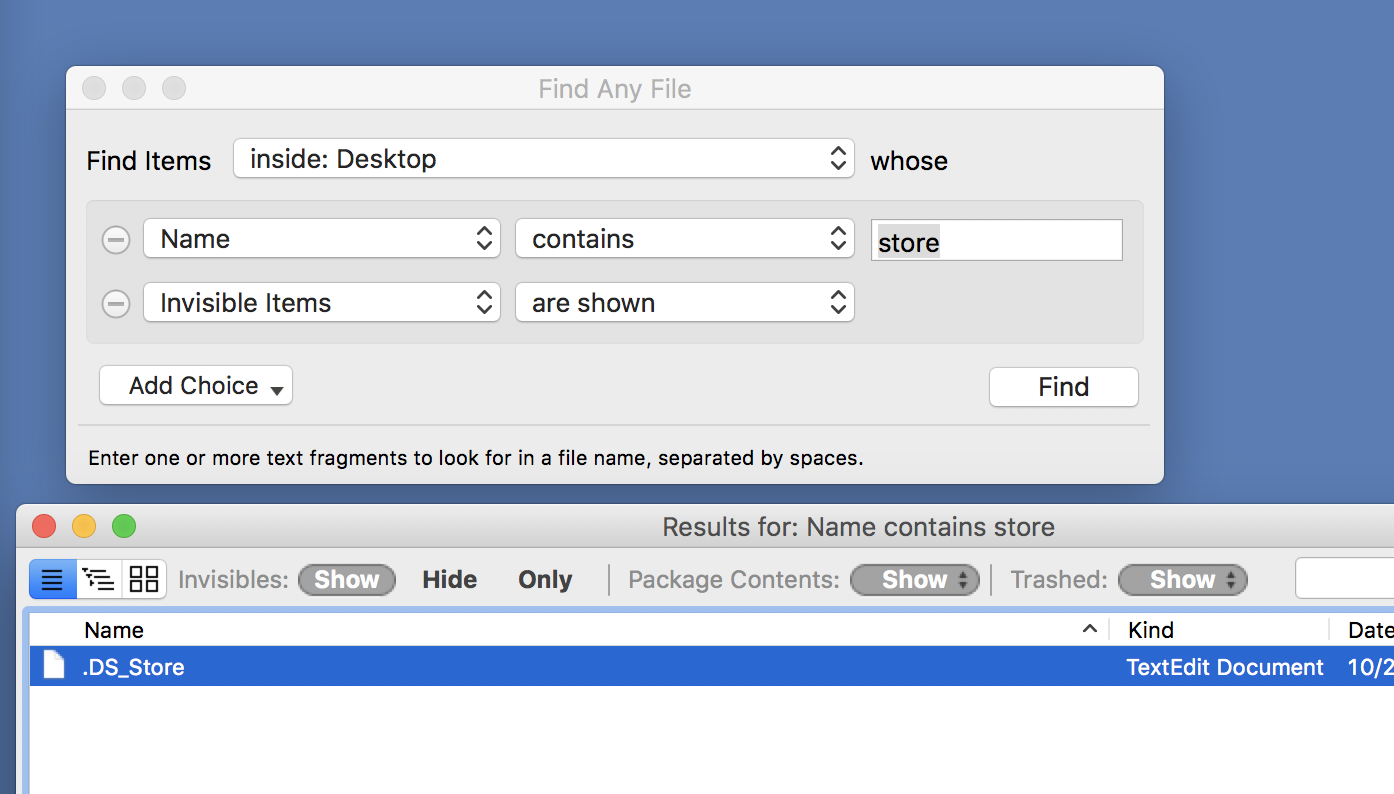Screen dimensions: 1394x794
Task: Switch results to hierarchical tree view
Action: (99, 579)
